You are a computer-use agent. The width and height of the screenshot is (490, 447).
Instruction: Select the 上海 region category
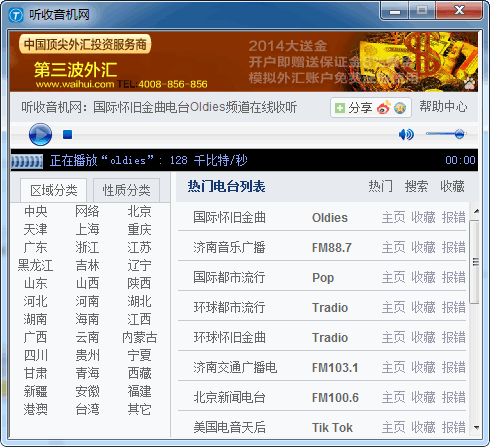[x=87, y=229]
